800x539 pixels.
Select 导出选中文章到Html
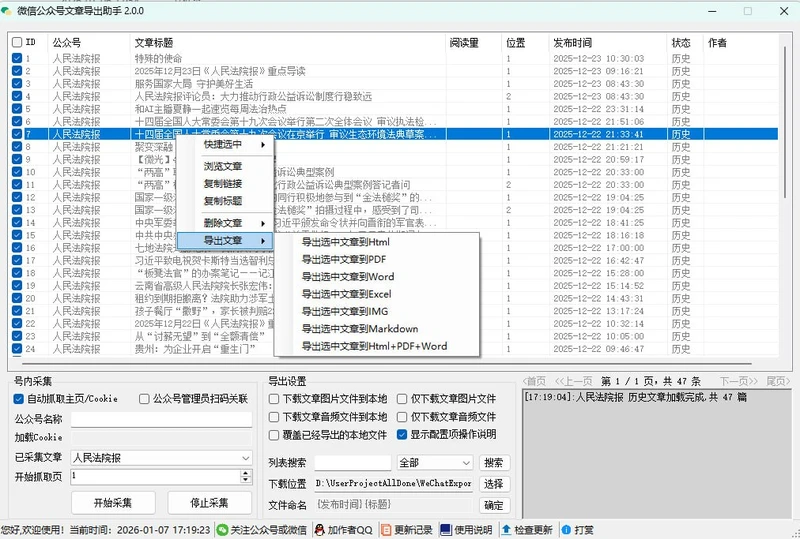tap(377, 242)
